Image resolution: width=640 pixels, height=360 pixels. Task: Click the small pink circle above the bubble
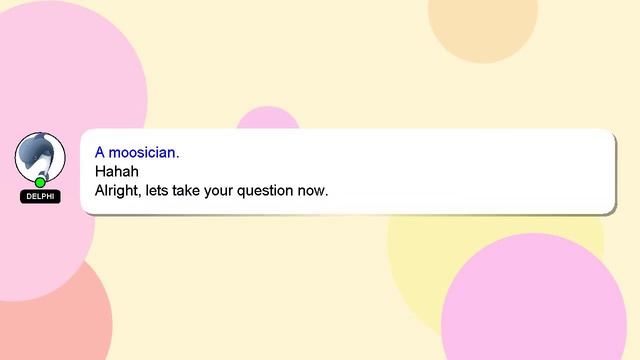pyautogui.click(x=268, y=118)
